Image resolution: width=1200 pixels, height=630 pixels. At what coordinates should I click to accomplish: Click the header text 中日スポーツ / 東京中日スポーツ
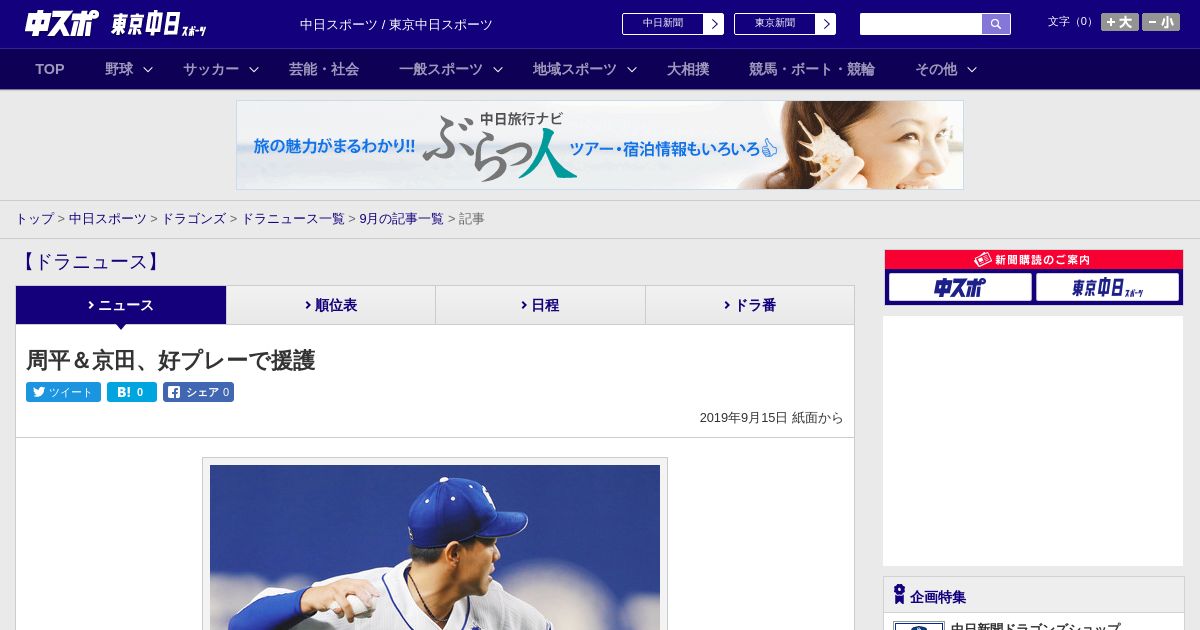396,24
